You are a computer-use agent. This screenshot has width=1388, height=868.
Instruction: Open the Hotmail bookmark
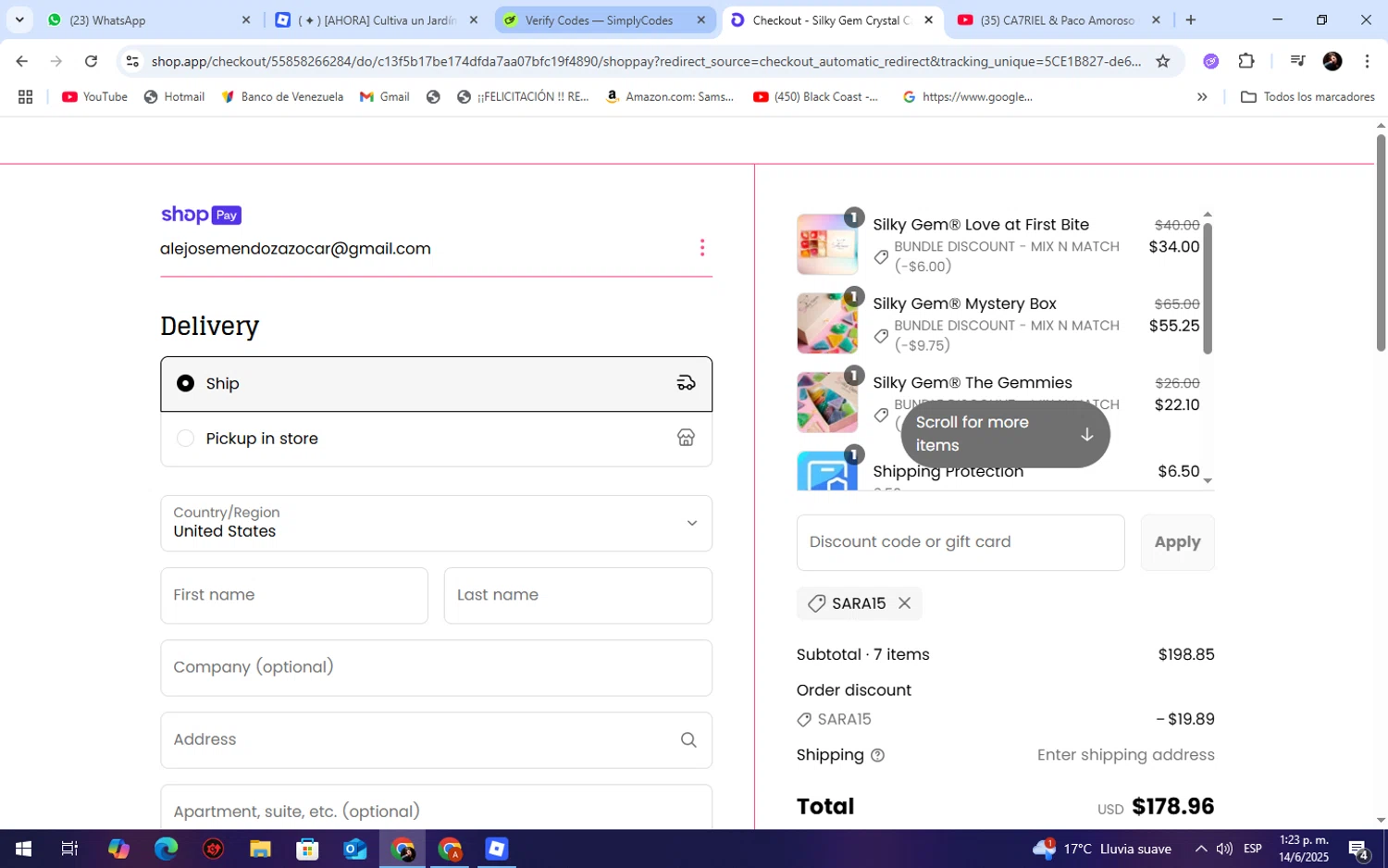174,96
